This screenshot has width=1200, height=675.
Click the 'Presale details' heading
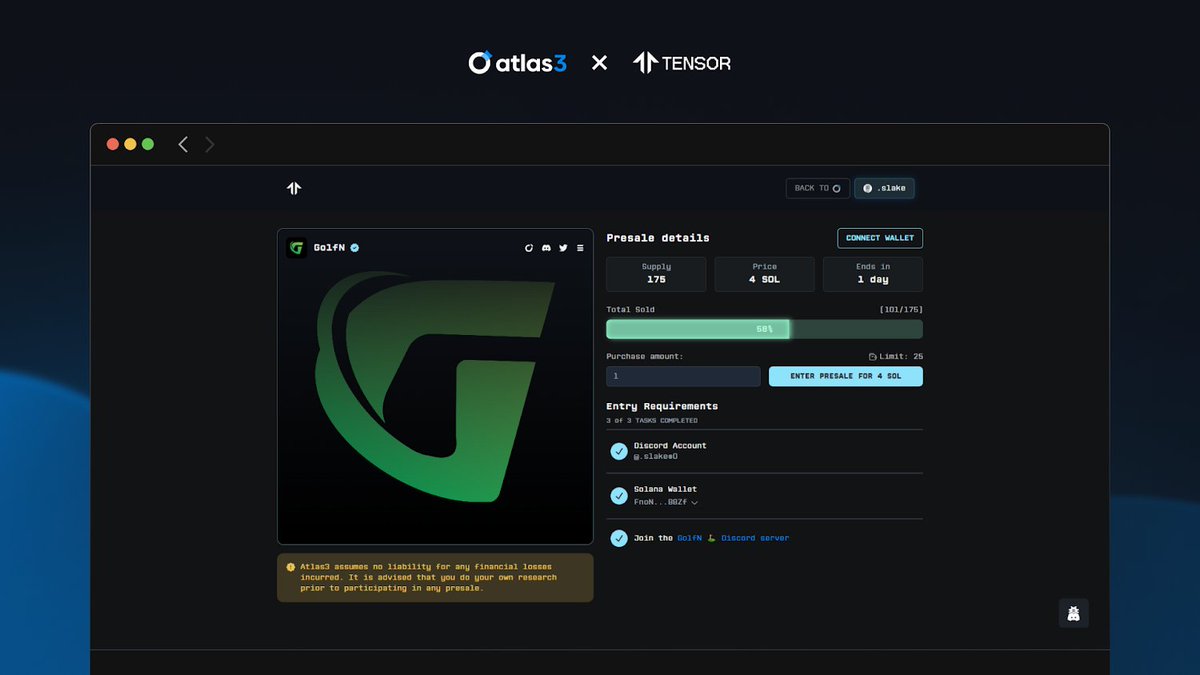[x=658, y=238]
